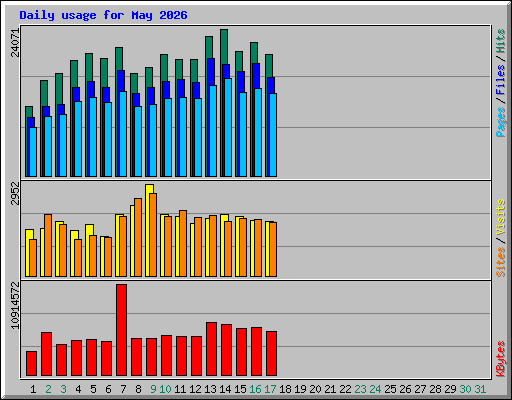Select day 18 on the x-axis

[x=285, y=389]
